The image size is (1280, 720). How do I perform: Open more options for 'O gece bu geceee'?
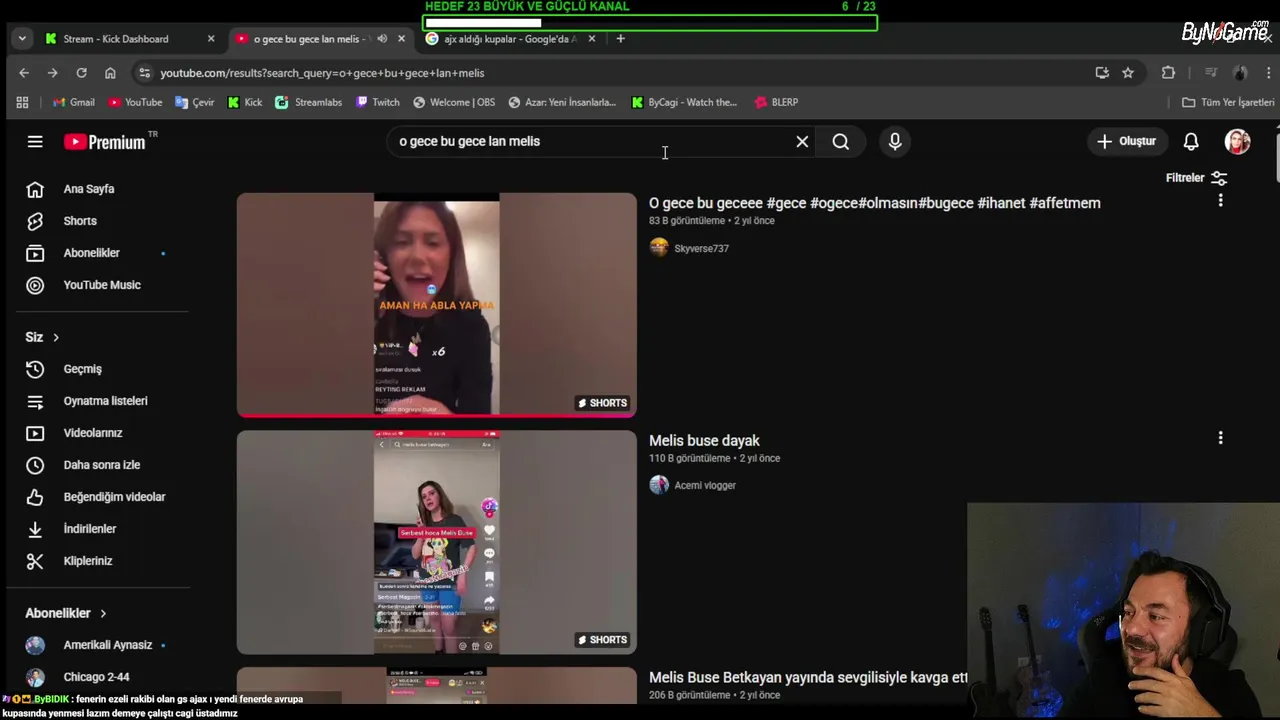click(x=1220, y=201)
